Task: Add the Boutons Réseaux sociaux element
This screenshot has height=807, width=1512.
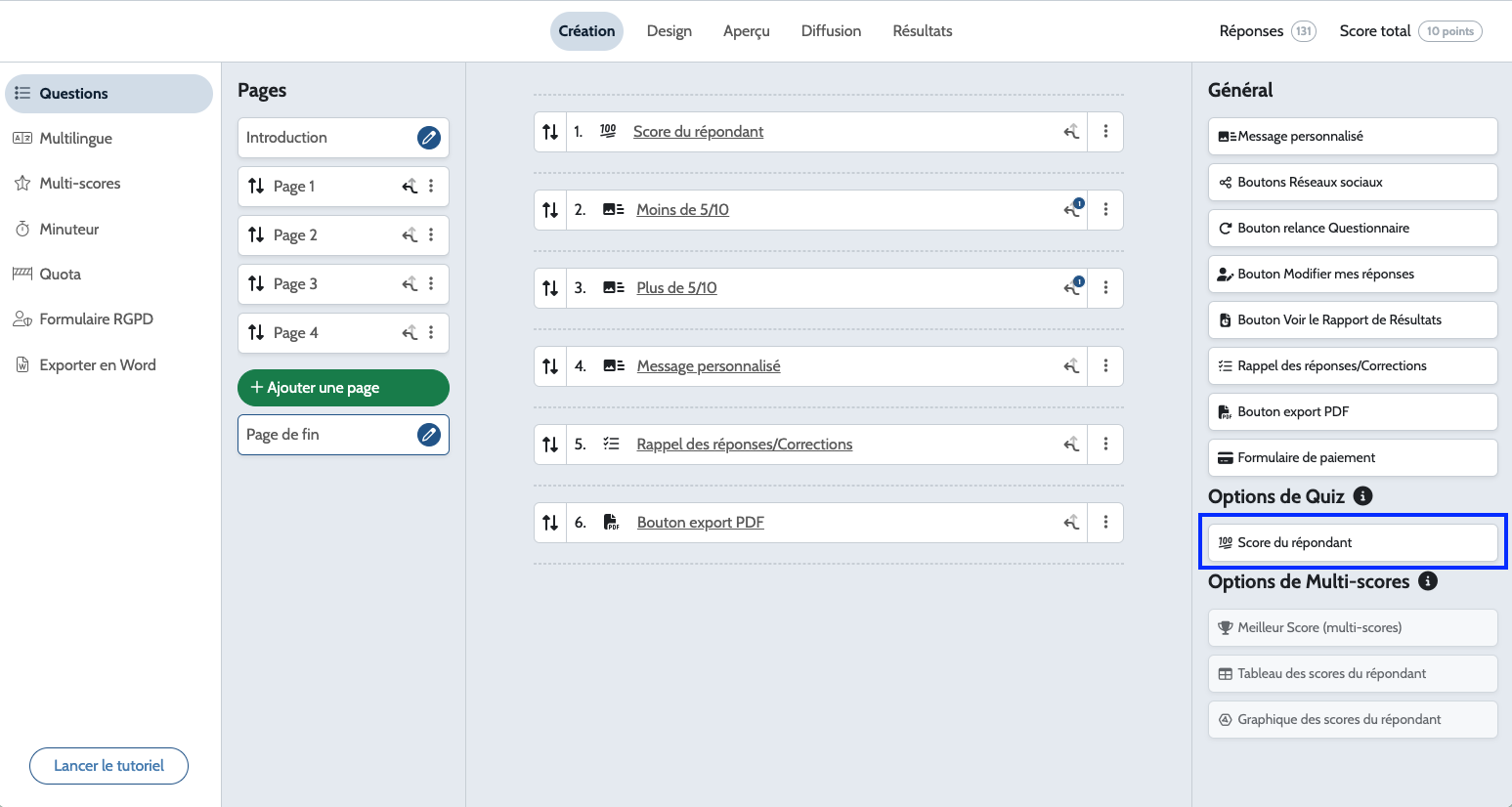Action: click(x=1352, y=182)
